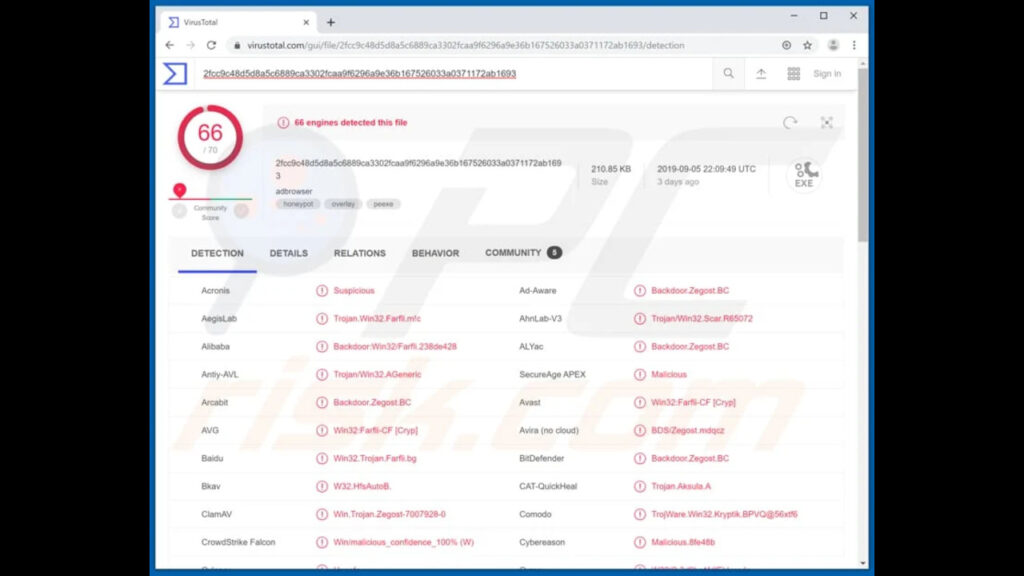Open the browser profile avatar icon

(x=833, y=45)
